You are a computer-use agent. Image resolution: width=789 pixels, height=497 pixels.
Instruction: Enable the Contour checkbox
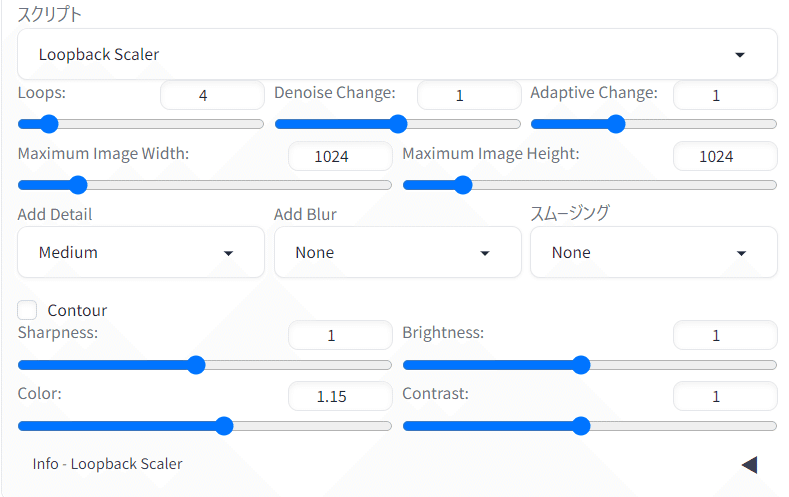point(28,310)
